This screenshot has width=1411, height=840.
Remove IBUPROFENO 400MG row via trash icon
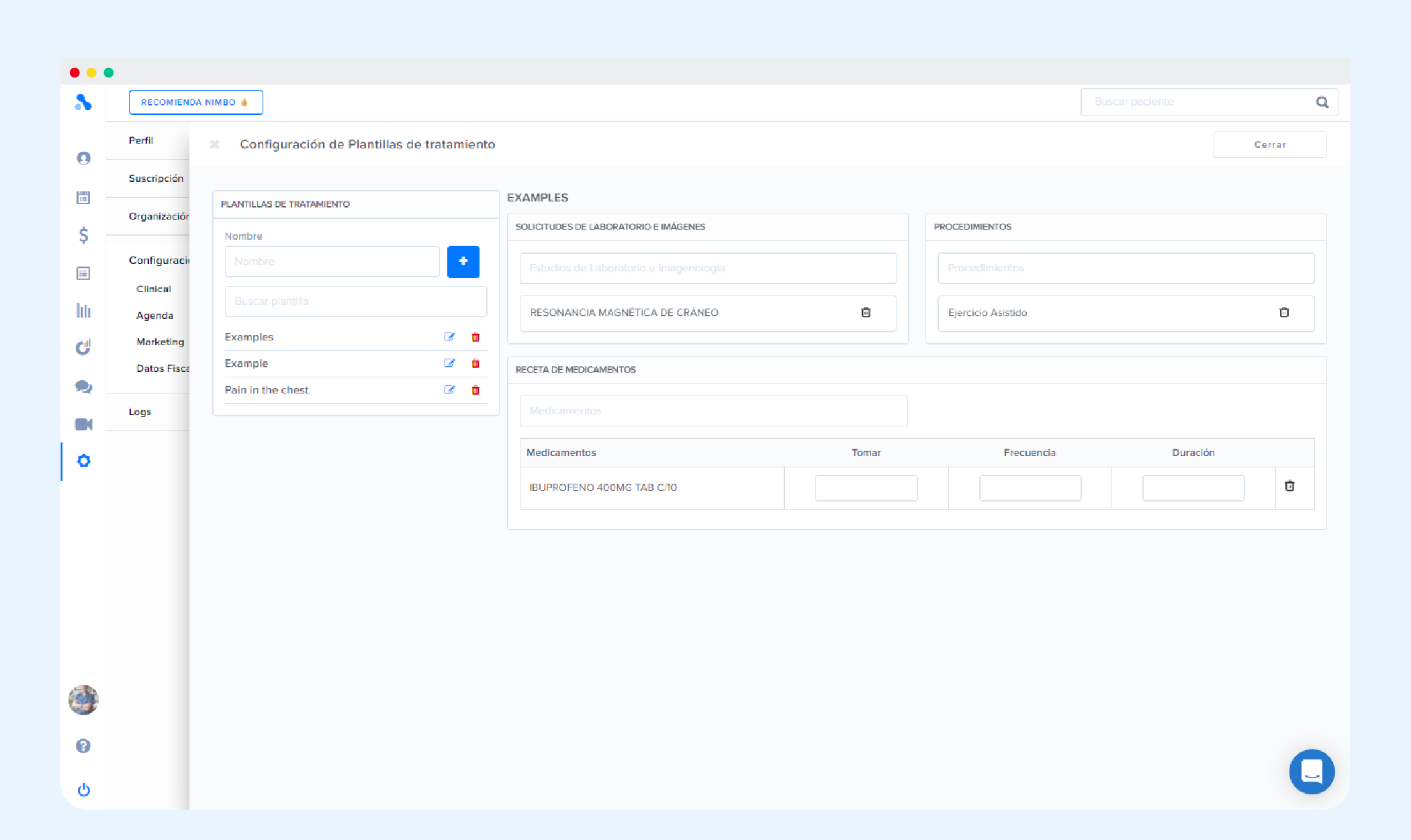coord(1290,486)
